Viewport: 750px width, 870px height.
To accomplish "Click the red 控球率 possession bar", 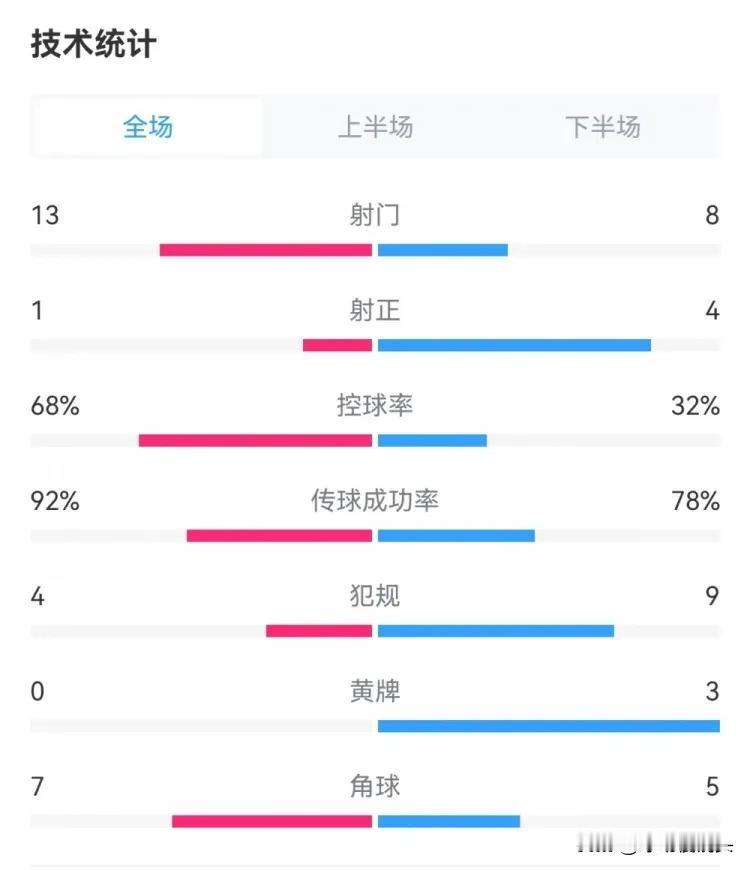I will (x=255, y=440).
